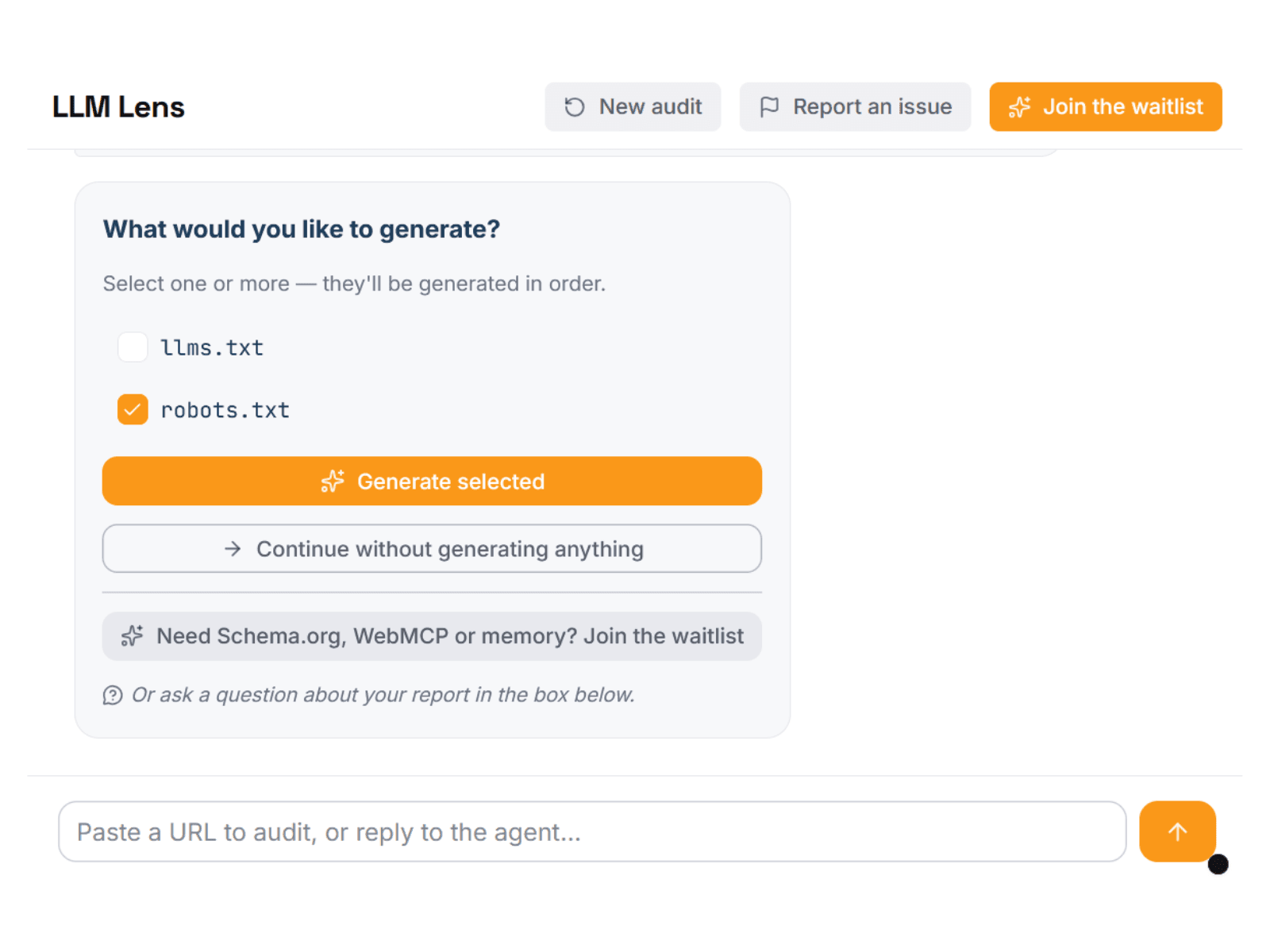
Task: Uncheck the robots.txt checkbox
Action: coord(133,410)
